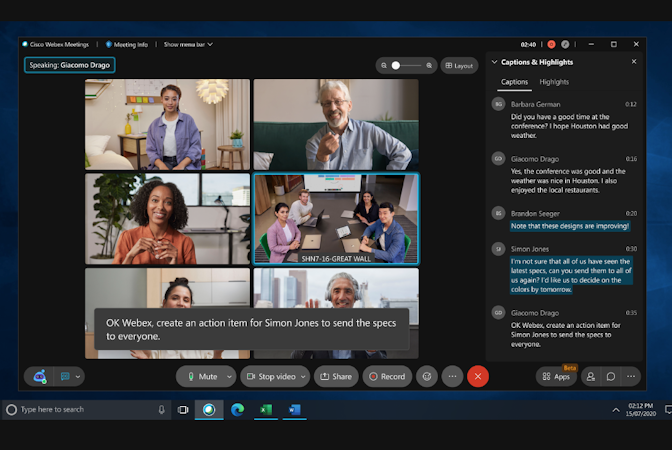Start recording with the Record button
The width and height of the screenshot is (672, 450).
[x=387, y=377]
